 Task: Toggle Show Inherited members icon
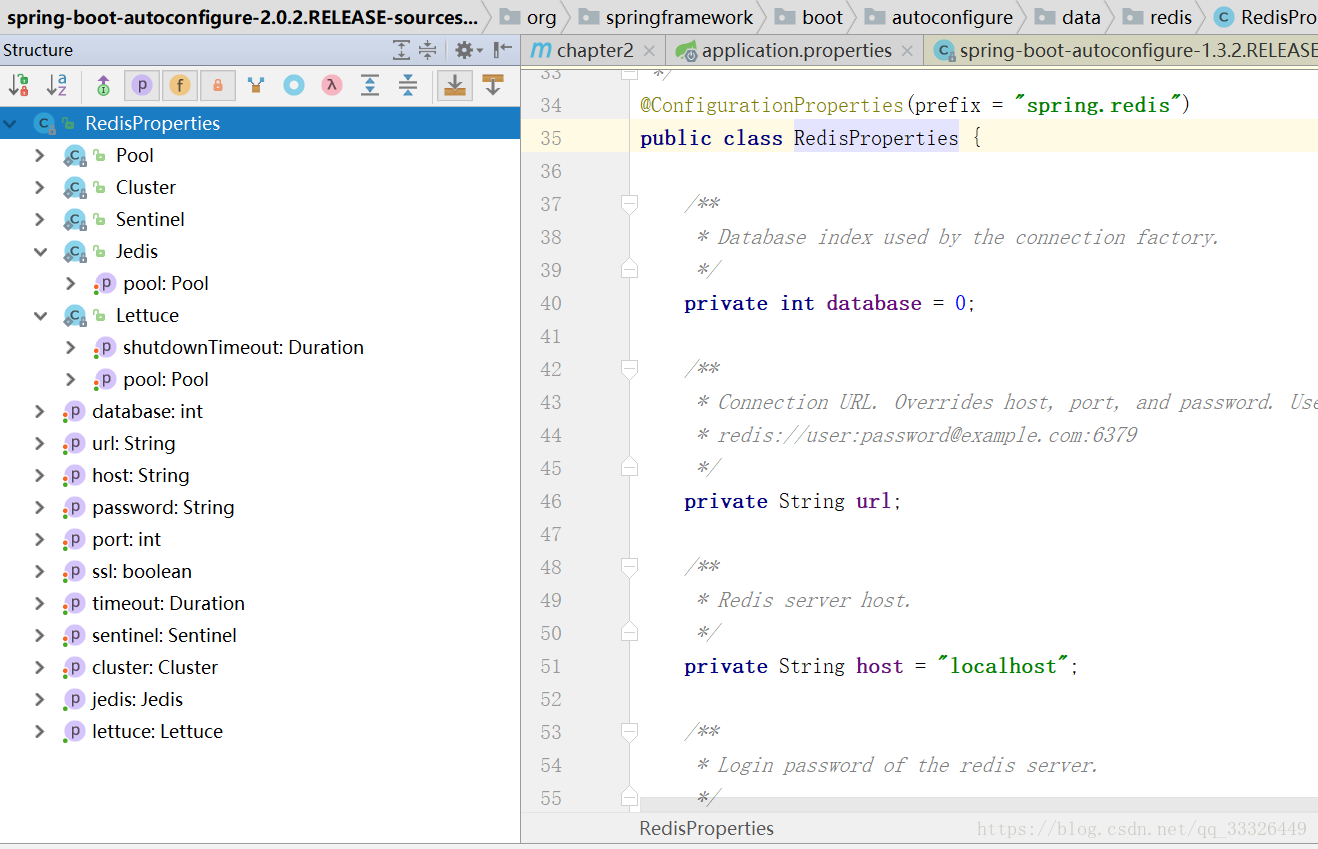pos(101,86)
